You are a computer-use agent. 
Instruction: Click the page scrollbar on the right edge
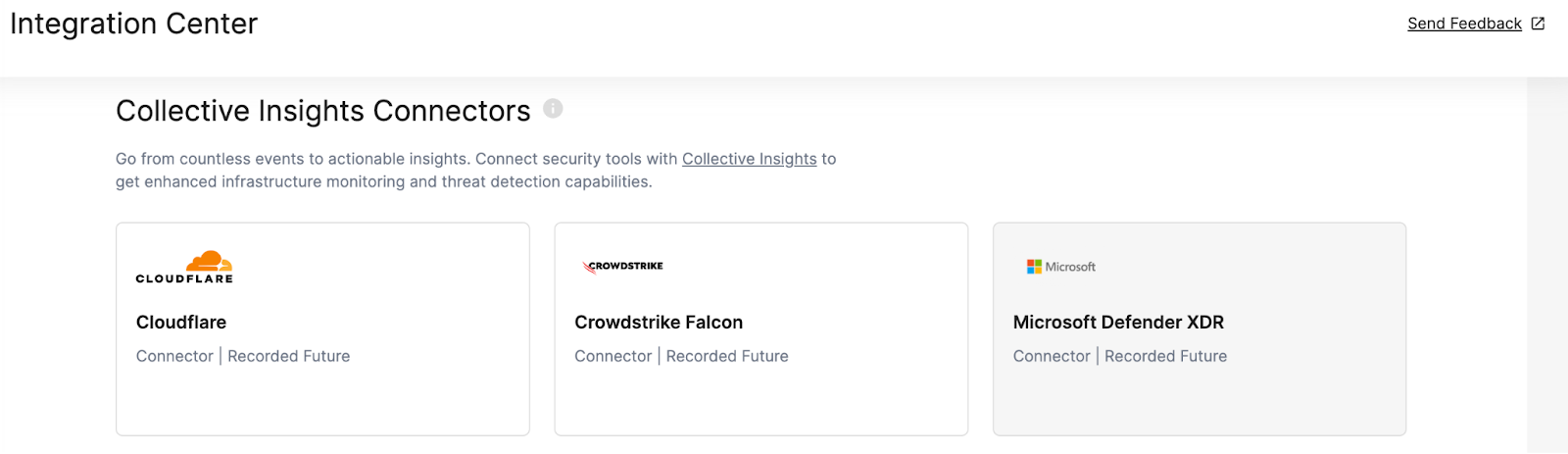(x=1547, y=265)
